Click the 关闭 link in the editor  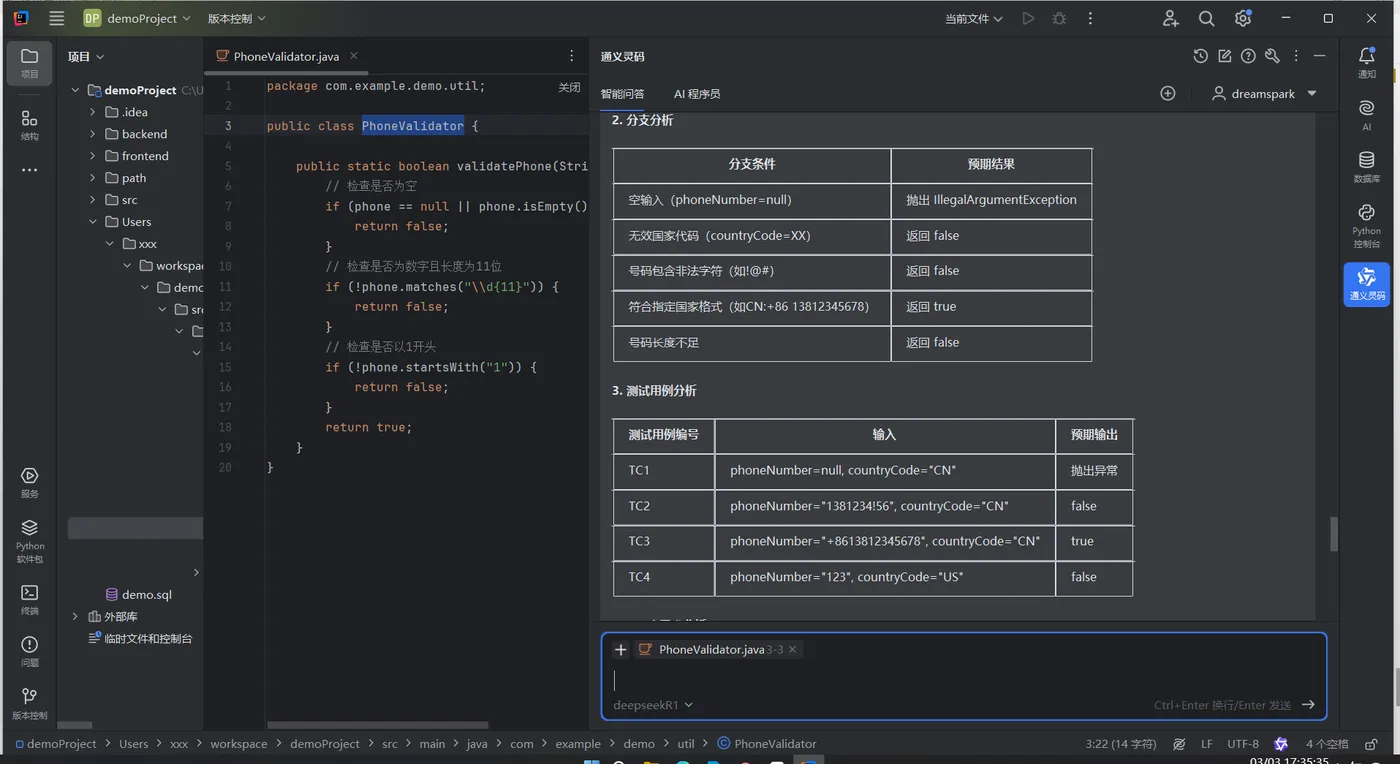pyautogui.click(x=569, y=87)
